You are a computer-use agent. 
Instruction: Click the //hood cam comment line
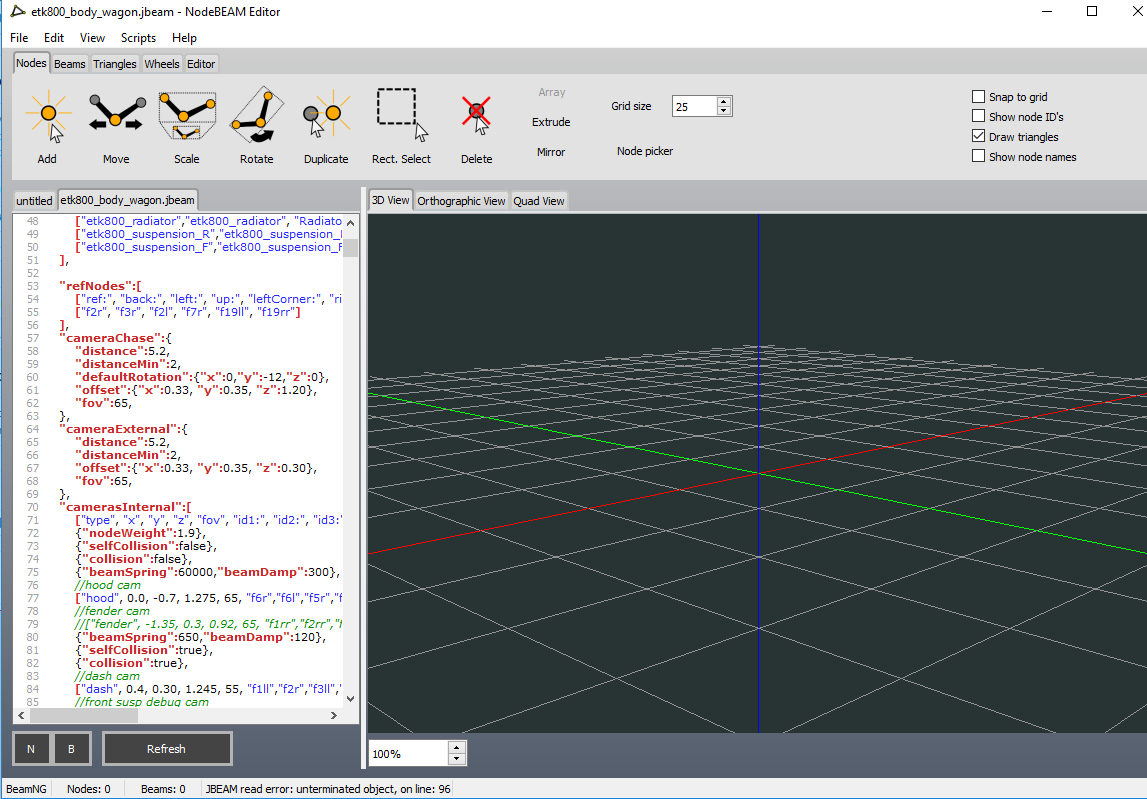tap(108, 585)
